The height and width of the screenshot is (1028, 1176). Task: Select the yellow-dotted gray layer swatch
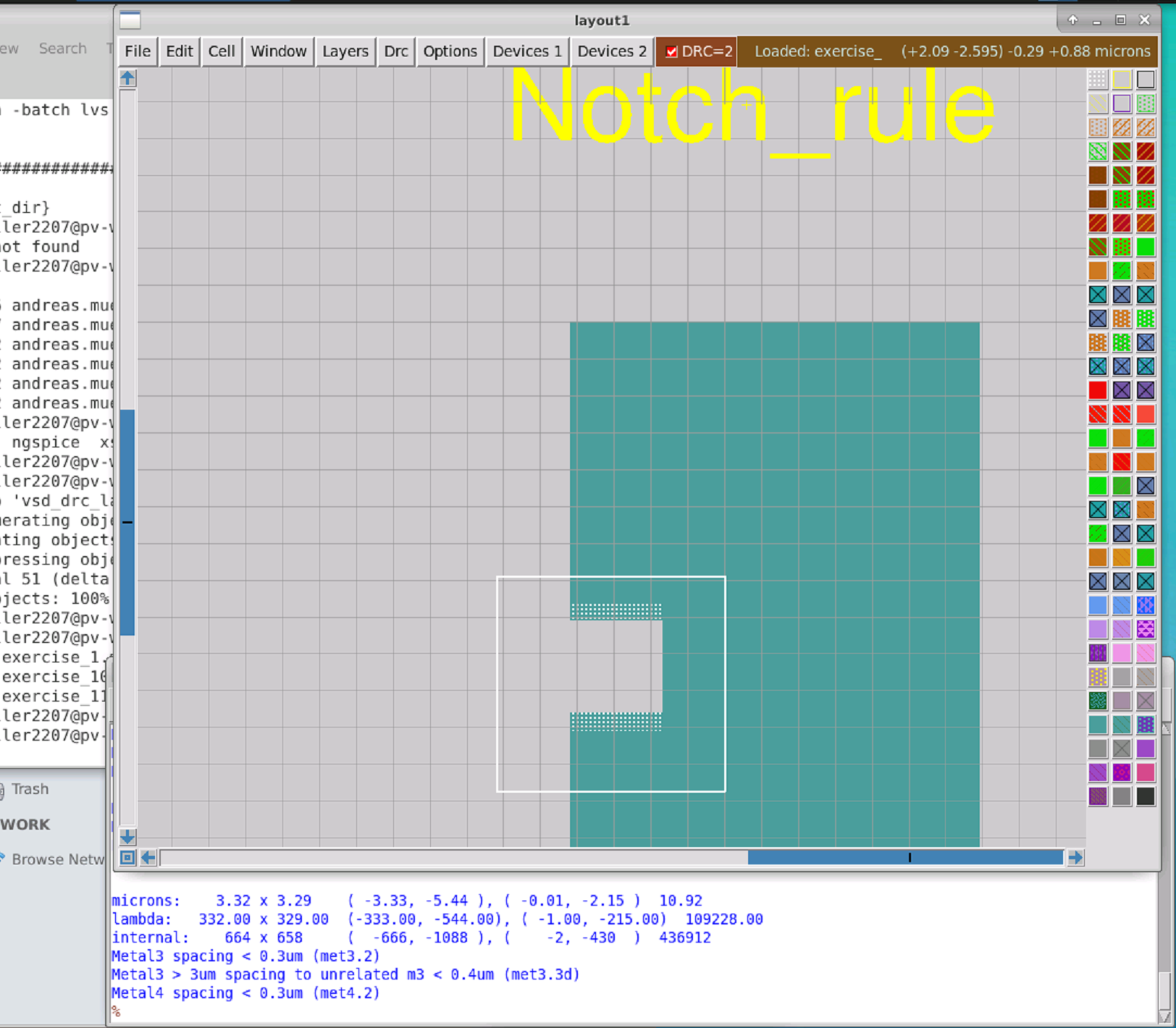1098,677
